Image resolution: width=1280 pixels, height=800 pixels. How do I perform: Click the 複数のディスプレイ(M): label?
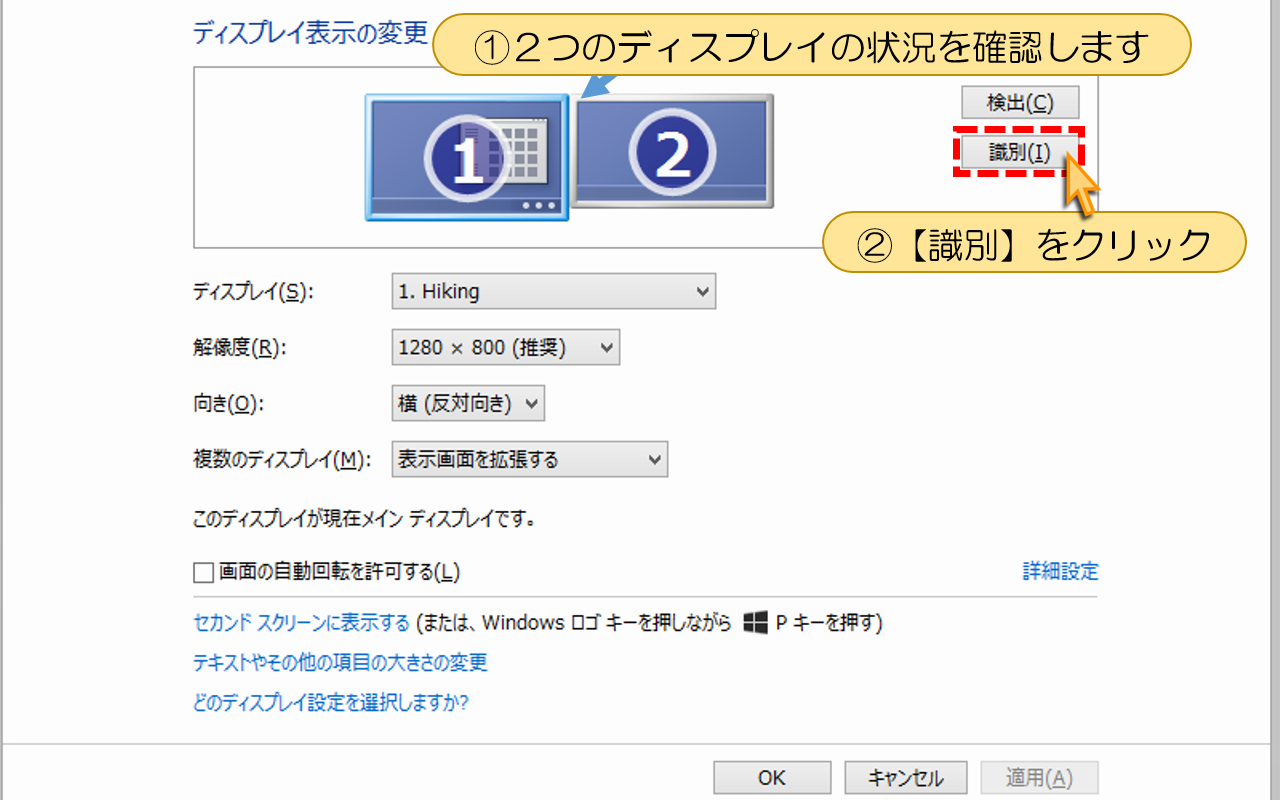click(282, 460)
